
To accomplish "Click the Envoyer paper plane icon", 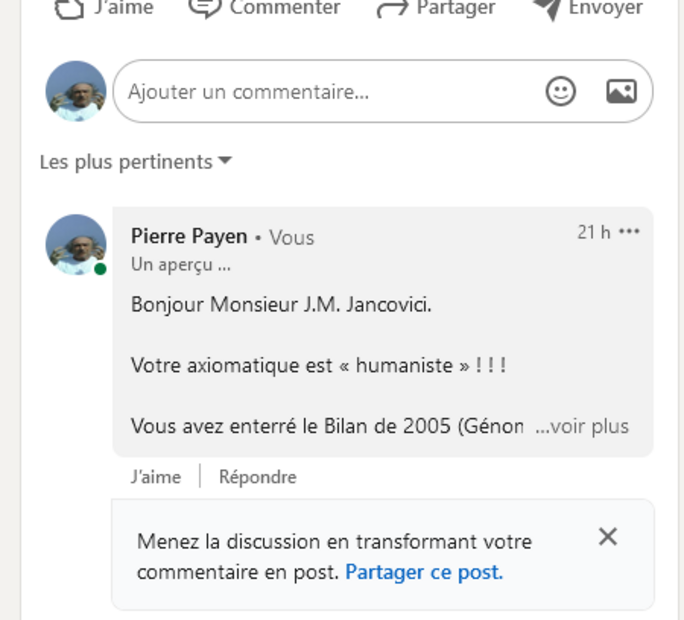I will pyautogui.click(x=546, y=8).
